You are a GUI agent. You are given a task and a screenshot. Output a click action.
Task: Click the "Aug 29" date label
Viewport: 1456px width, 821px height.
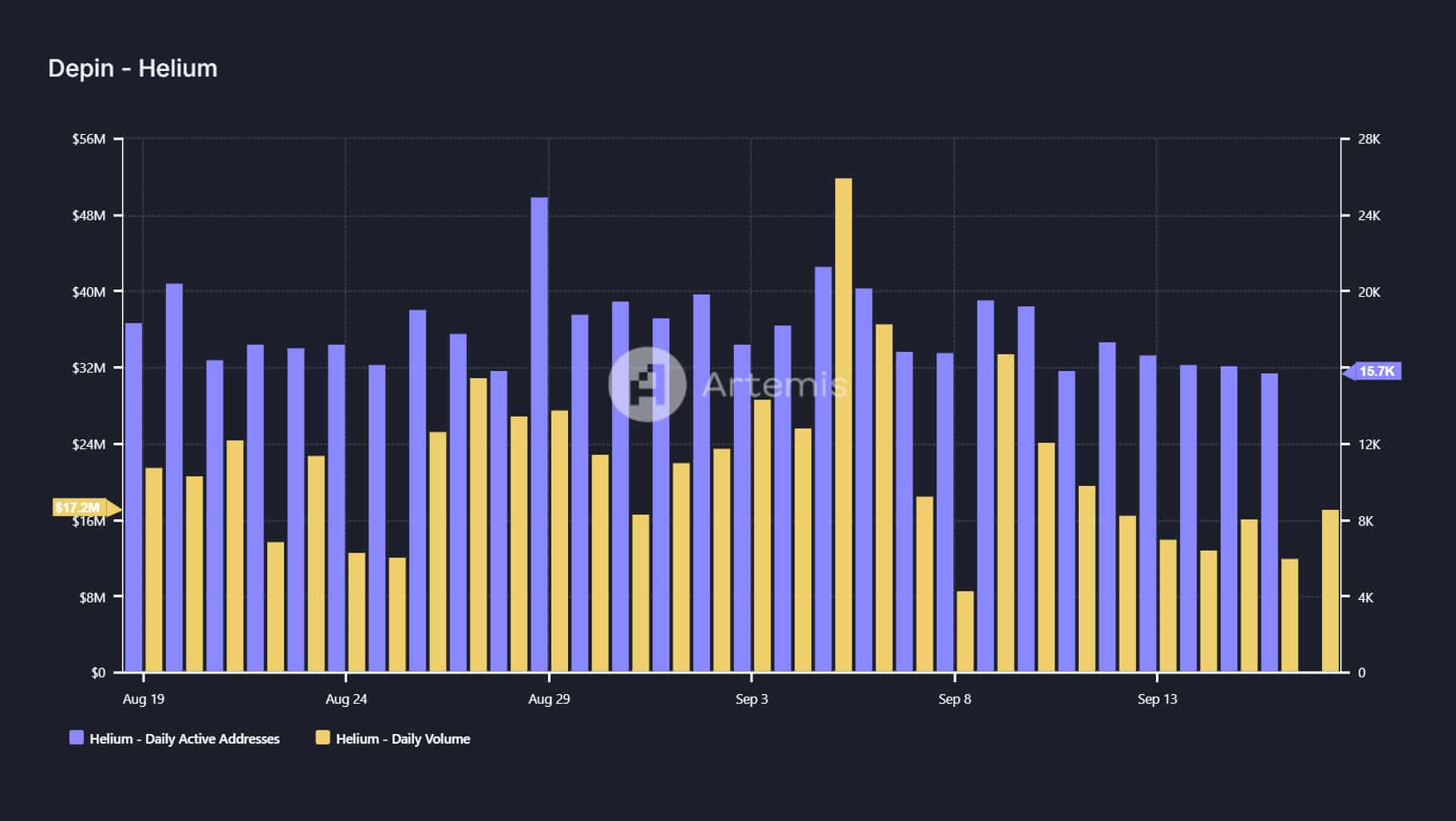click(549, 699)
